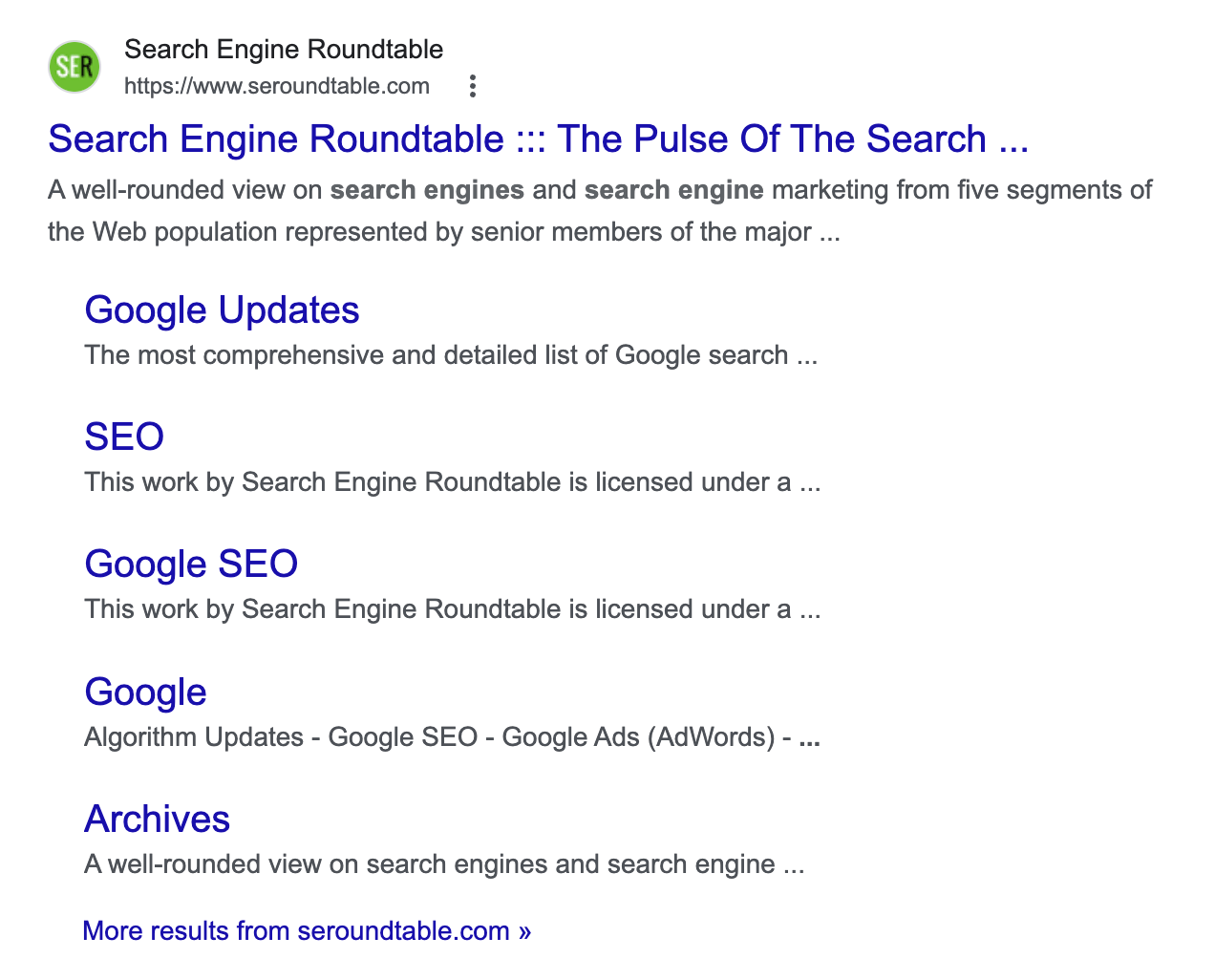Open the Google SEO sitelink
1215x980 pixels.
coord(191,565)
